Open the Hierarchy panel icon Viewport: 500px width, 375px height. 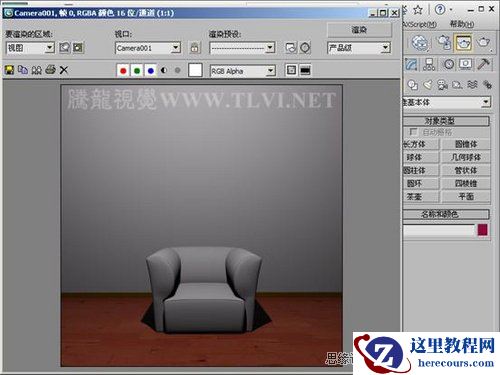(429, 64)
